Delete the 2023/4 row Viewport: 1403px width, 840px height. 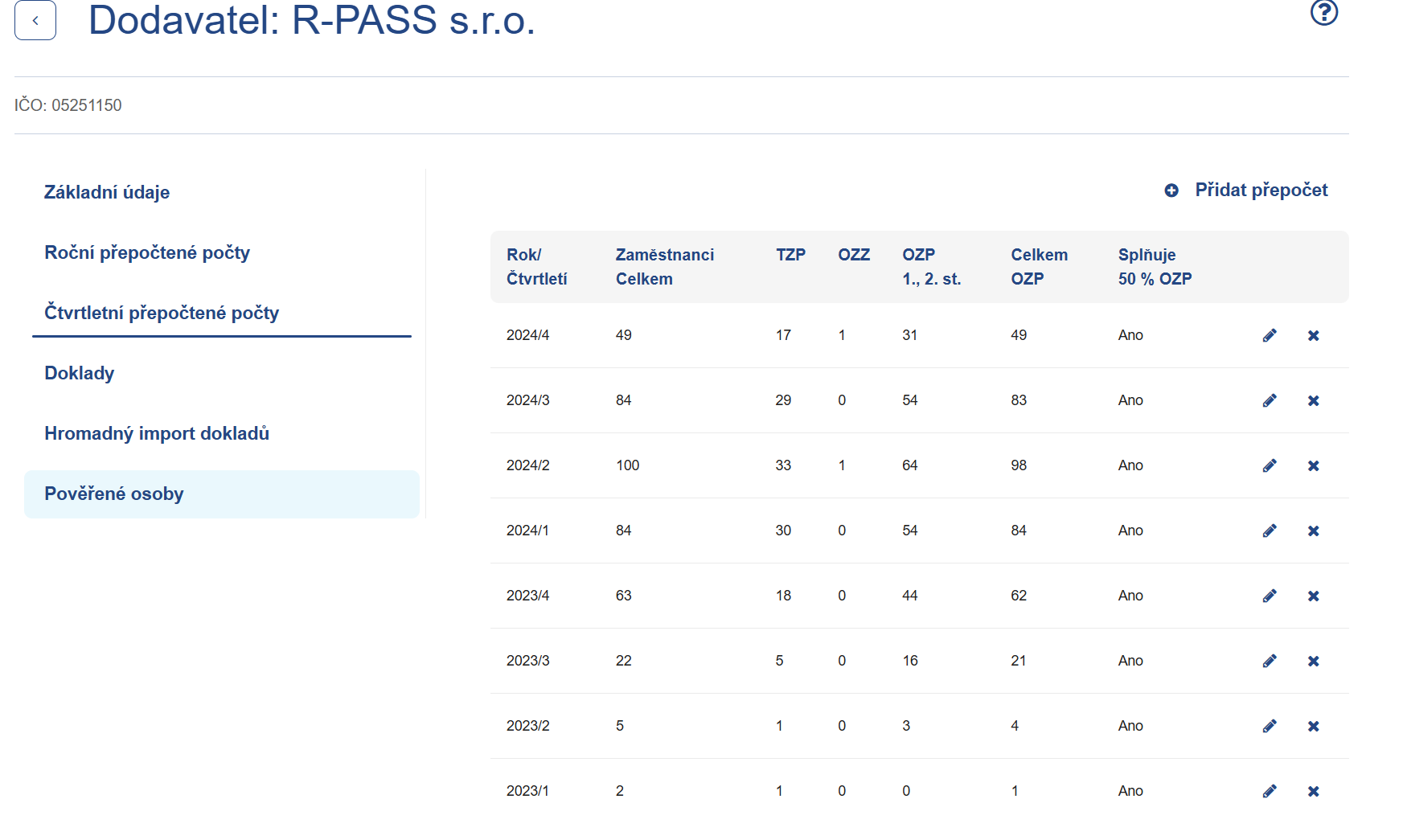(x=1314, y=596)
